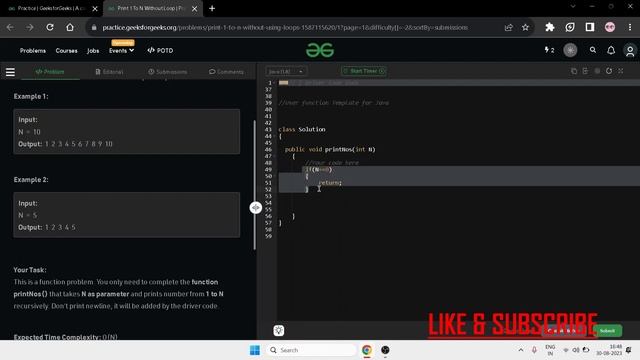640x360 pixels.
Task: Toggle the browser side panel icon
Action: [x=590, y=27]
